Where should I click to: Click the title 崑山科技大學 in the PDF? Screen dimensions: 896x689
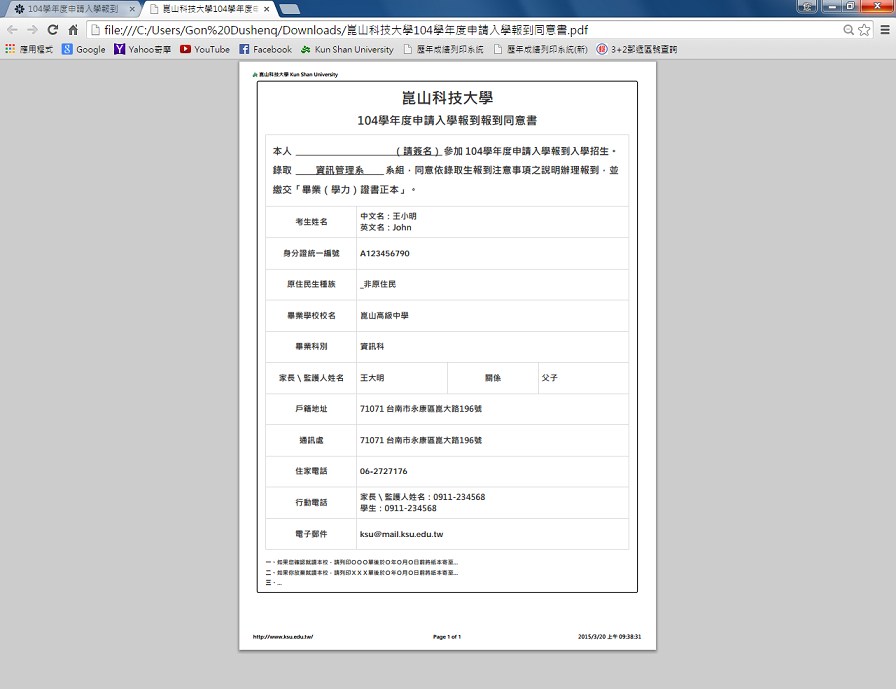pos(447,98)
